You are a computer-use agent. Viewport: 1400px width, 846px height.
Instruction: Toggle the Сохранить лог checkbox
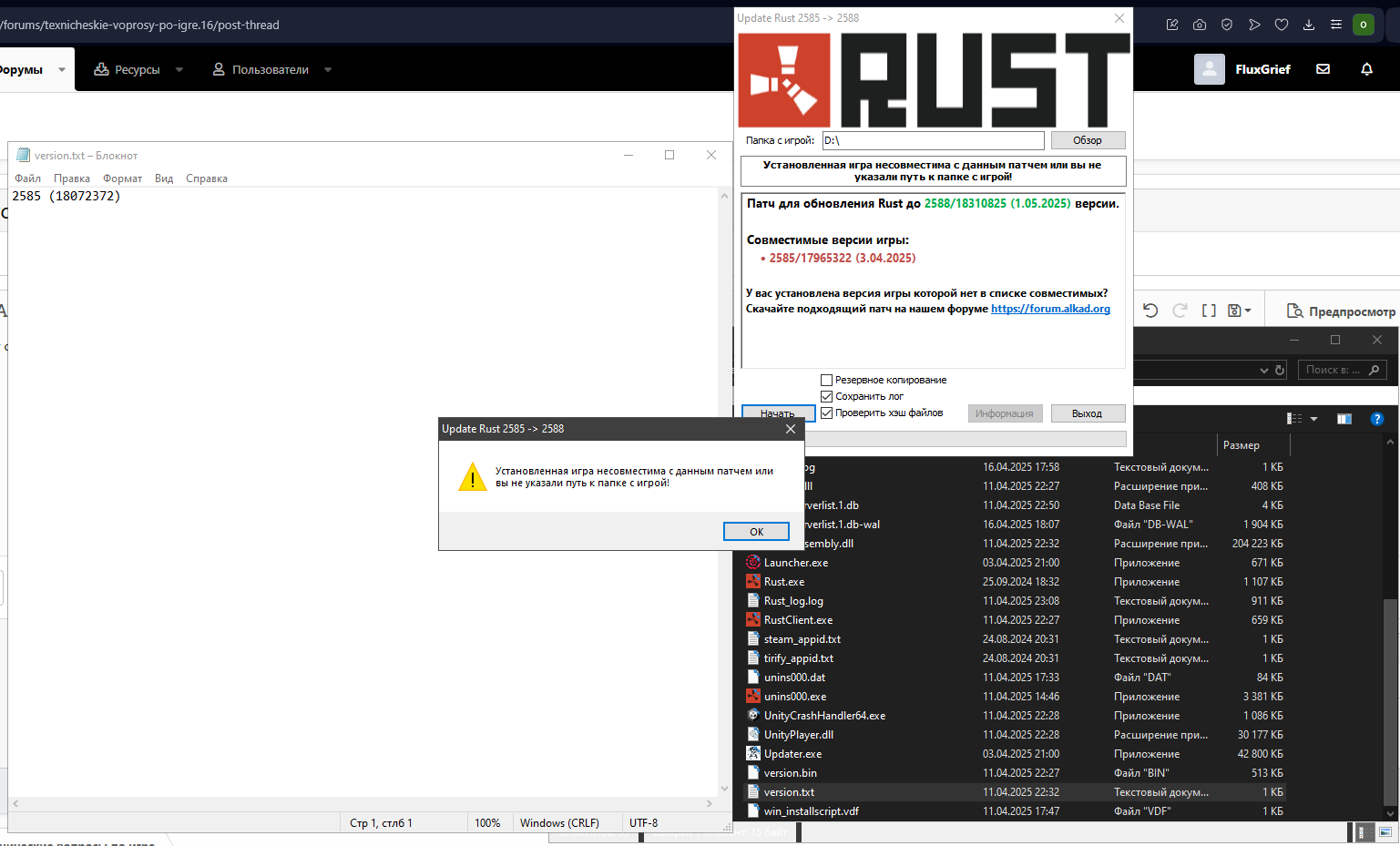(827, 396)
